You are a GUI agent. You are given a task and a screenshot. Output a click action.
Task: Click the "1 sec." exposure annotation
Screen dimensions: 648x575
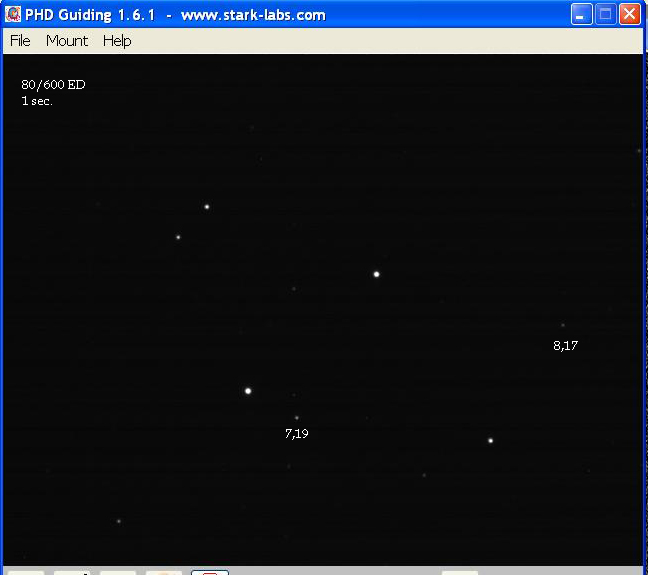click(37, 101)
